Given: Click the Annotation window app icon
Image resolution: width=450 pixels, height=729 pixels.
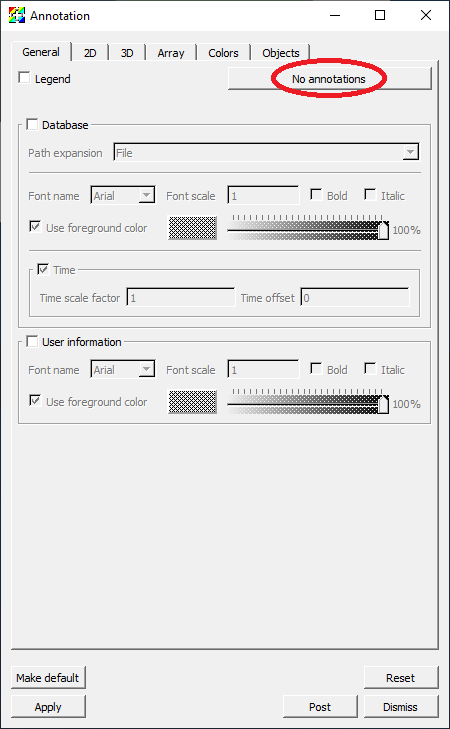Looking at the screenshot, I should click(x=17, y=15).
